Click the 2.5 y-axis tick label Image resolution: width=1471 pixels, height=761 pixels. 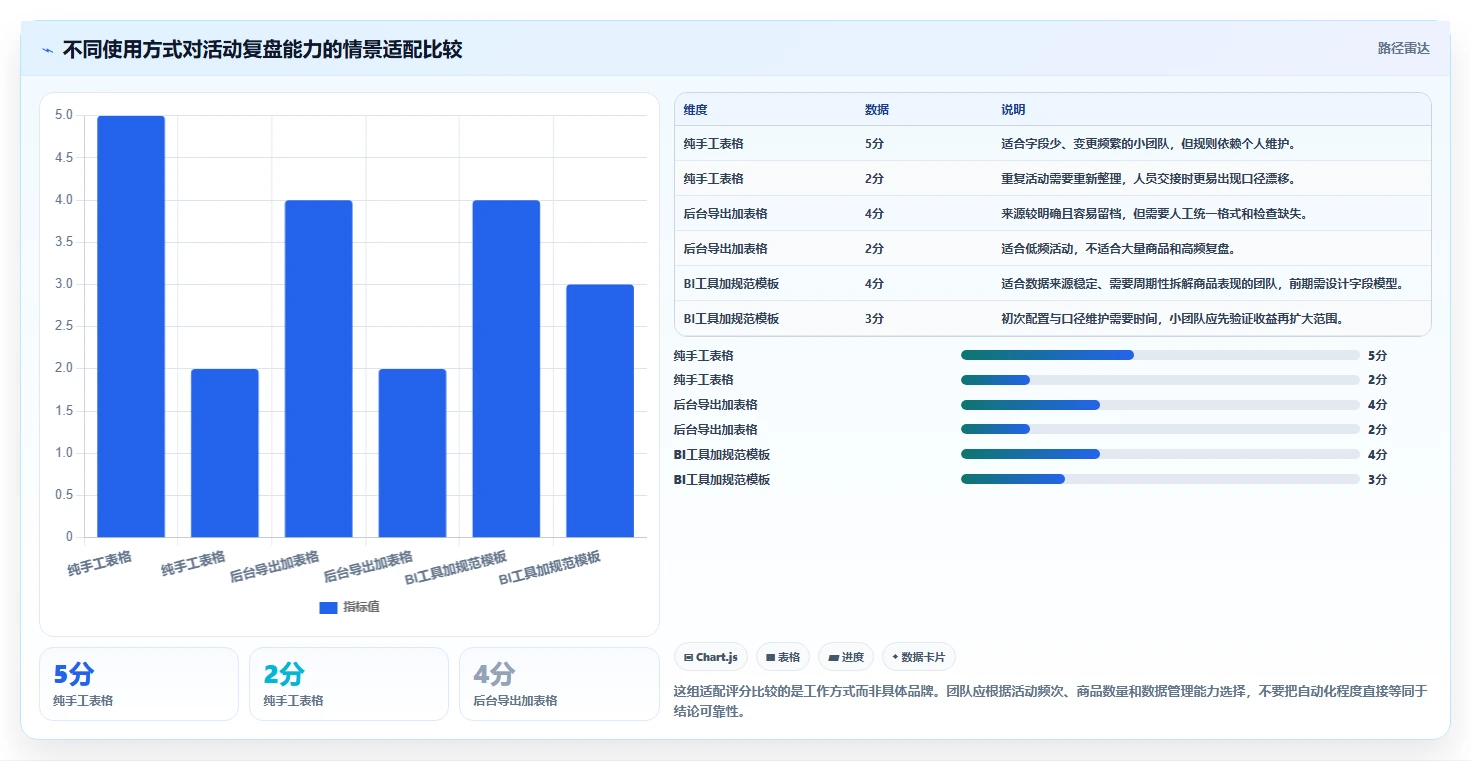[x=64, y=326]
